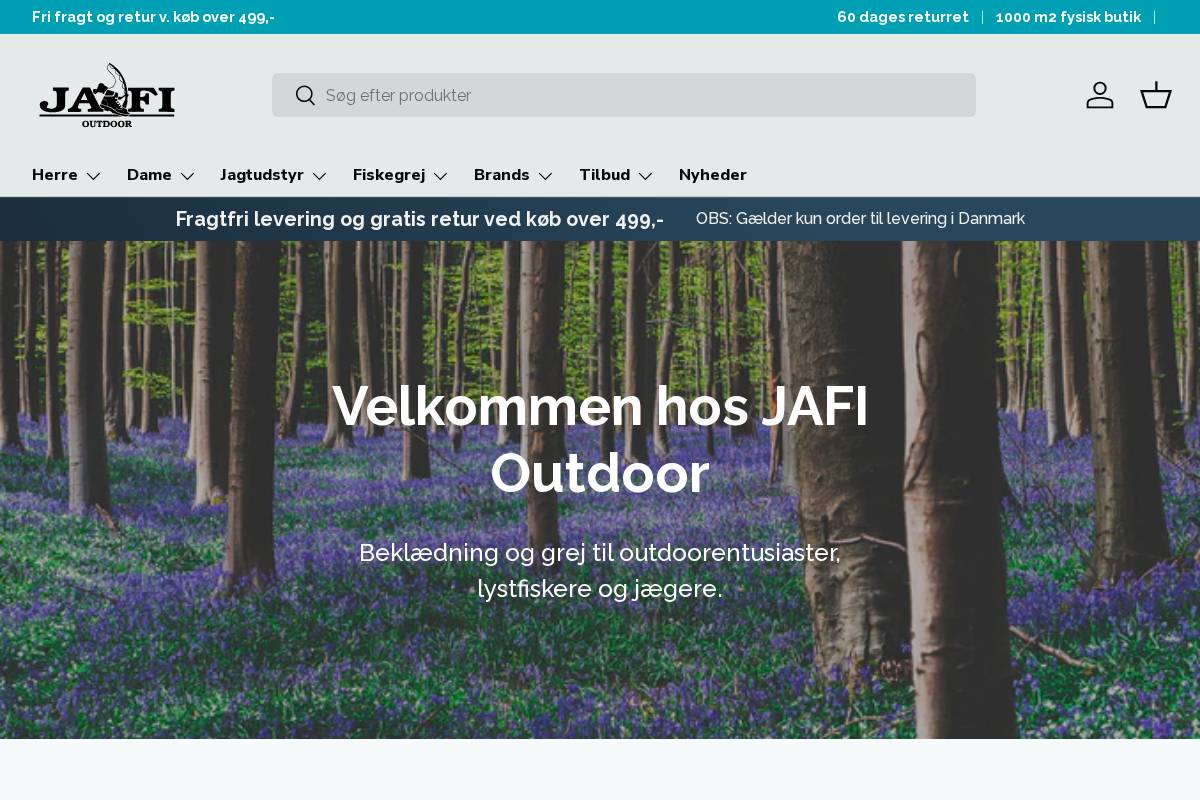Click the 'Velkommen hos JAFI Outdoor' heading
The width and height of the screenshot is (1200, 800).
point(600,439)
